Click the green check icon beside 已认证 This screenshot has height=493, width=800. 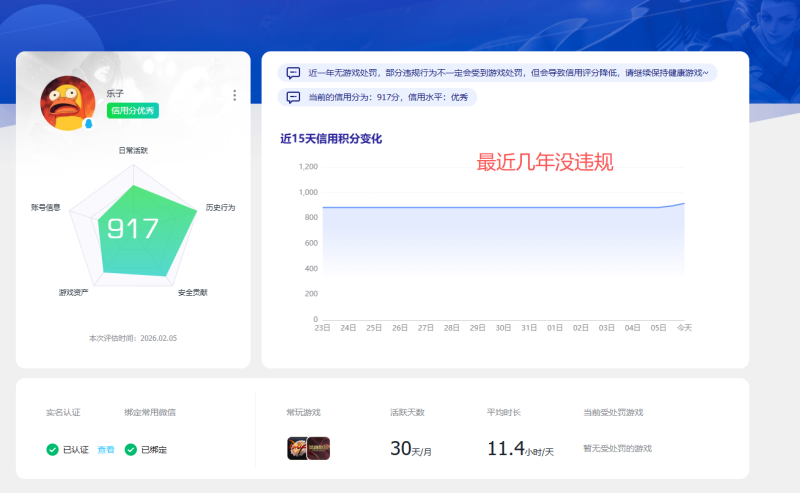tap(52, 450)
